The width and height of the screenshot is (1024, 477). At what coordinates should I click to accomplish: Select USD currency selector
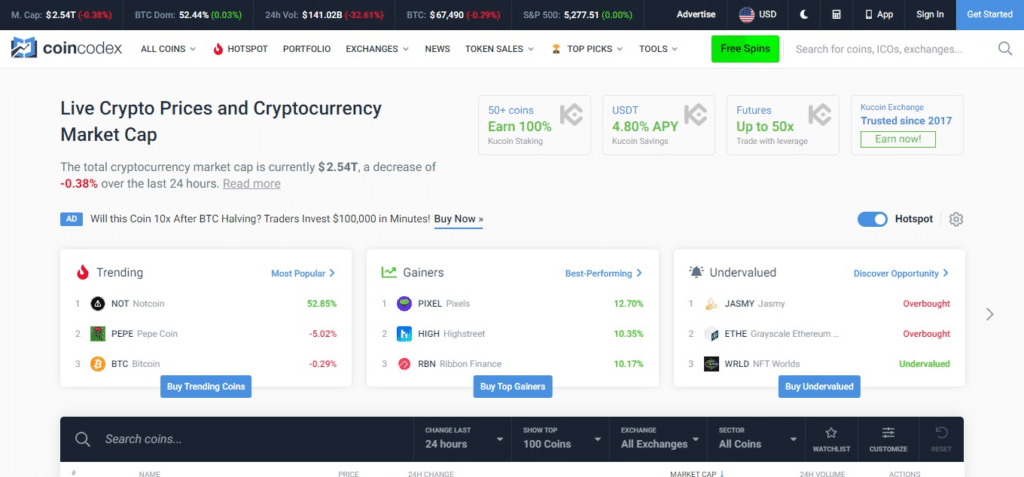tap(758, 15)
